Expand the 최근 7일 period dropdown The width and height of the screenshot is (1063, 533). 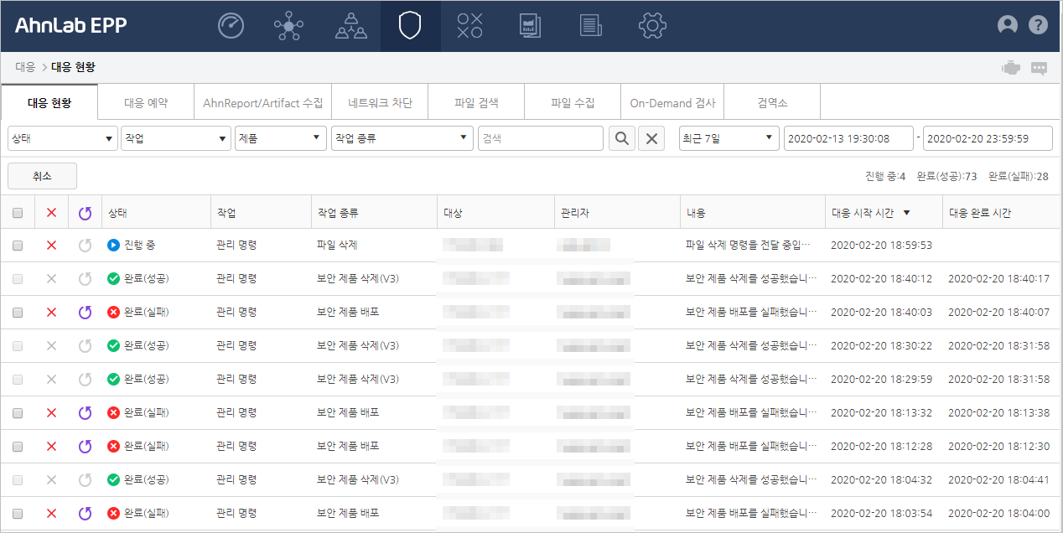coord(728,138)
